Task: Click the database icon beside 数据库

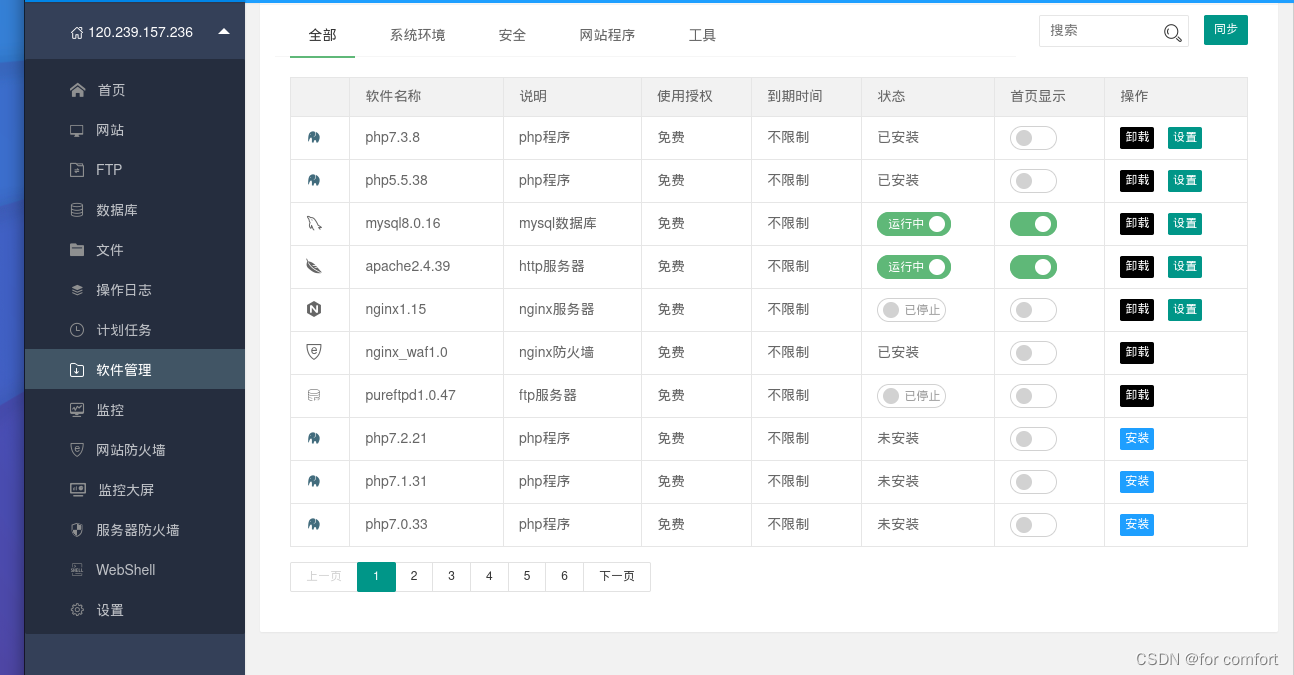Action: 77,210
